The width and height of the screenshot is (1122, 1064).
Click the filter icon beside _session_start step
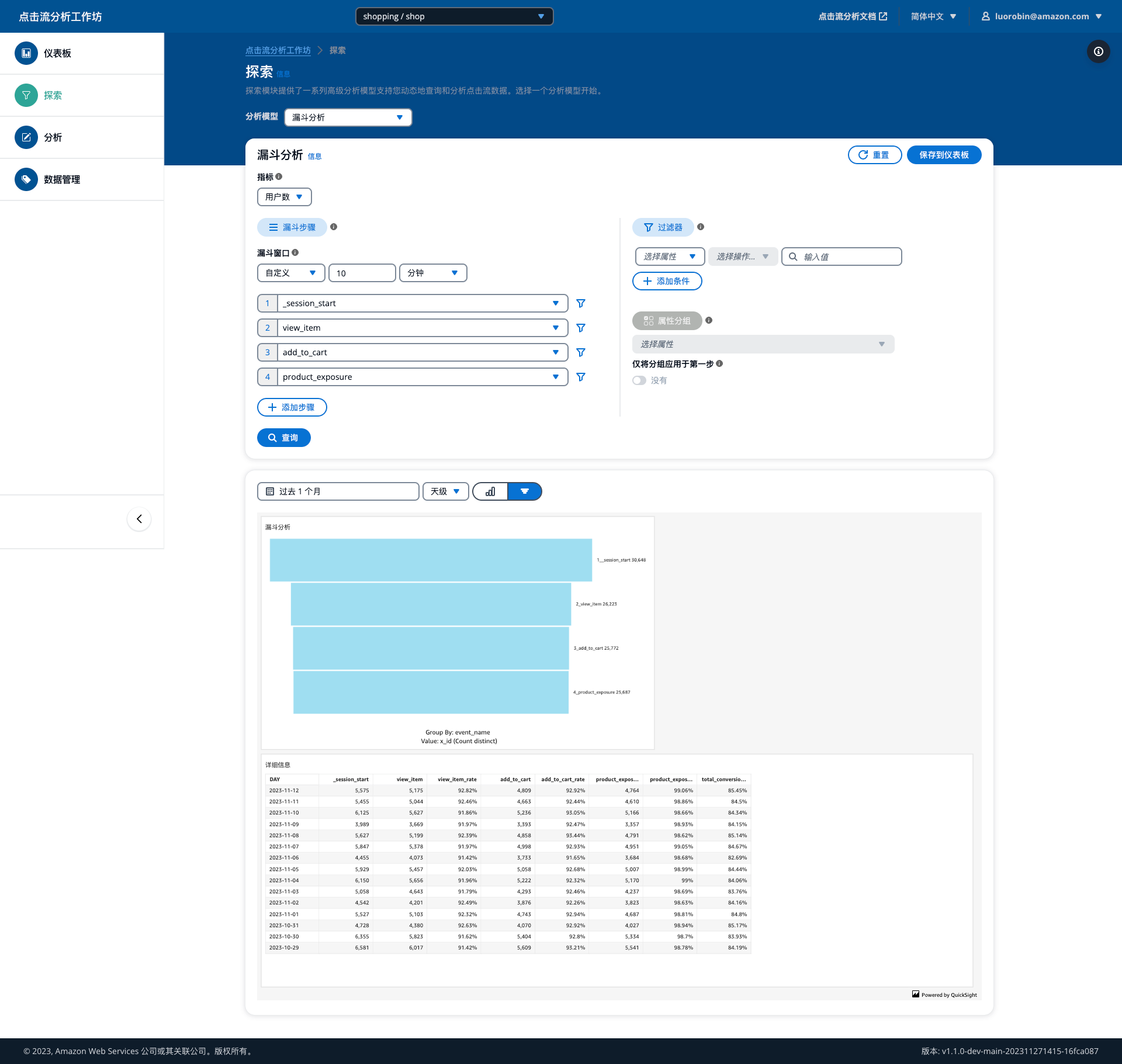point(580,303)
